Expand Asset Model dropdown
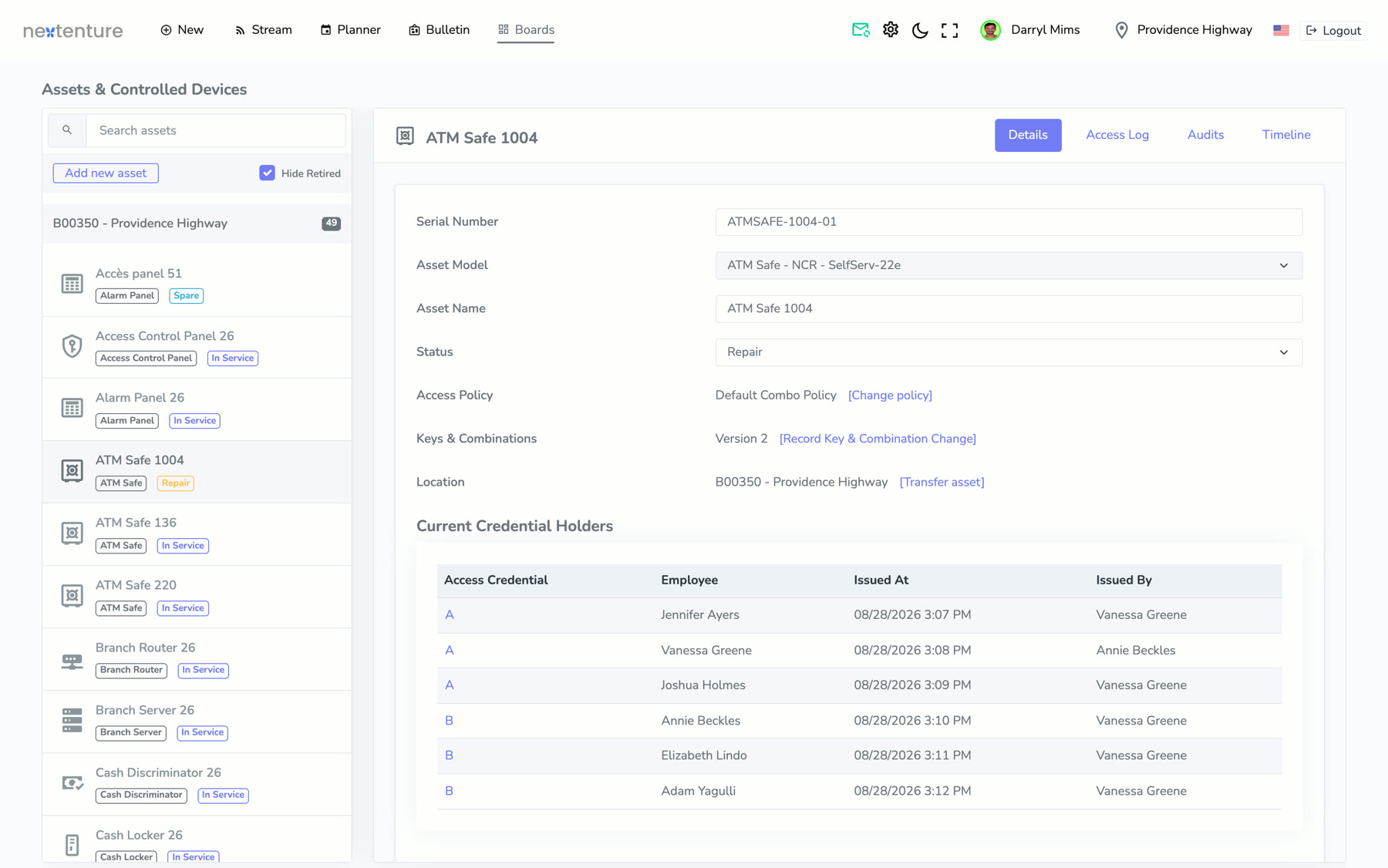Viewport: 1388px width, 868px height. pyautogui.click(x=1009, y=265)
